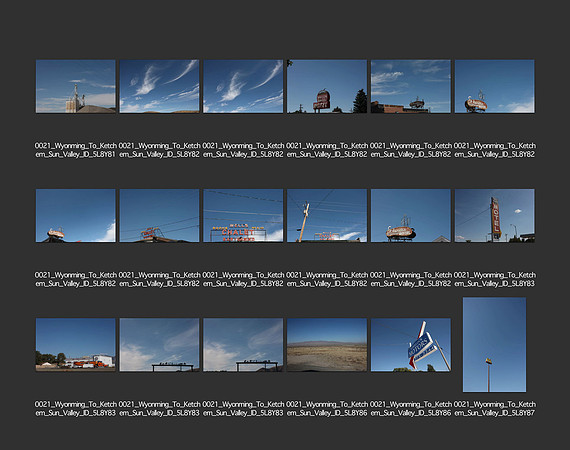Click filename label under red motel sign thumbnail
The height and width of the screenshot is (450, 570).
327,150
